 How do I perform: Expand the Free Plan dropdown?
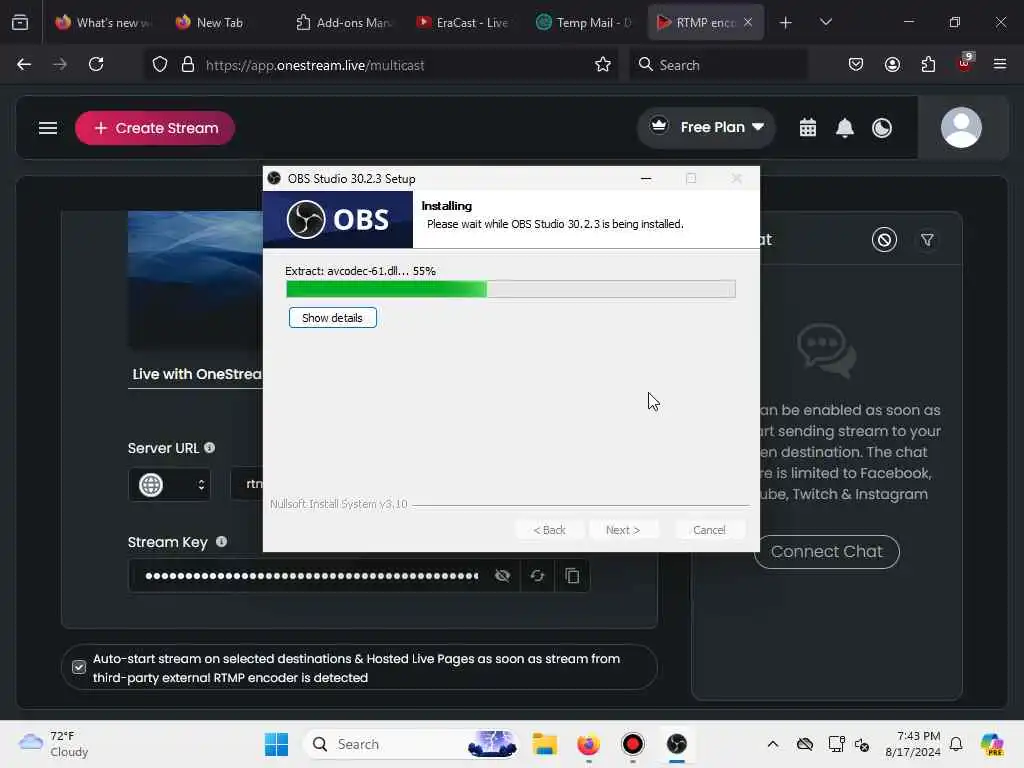pyautogui.click(x=707, y=127)
